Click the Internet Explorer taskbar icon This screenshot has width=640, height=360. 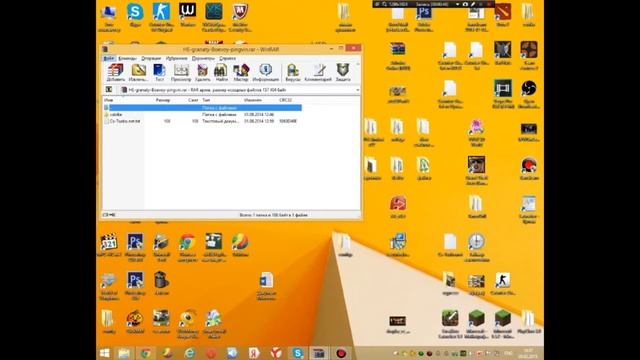189,353
